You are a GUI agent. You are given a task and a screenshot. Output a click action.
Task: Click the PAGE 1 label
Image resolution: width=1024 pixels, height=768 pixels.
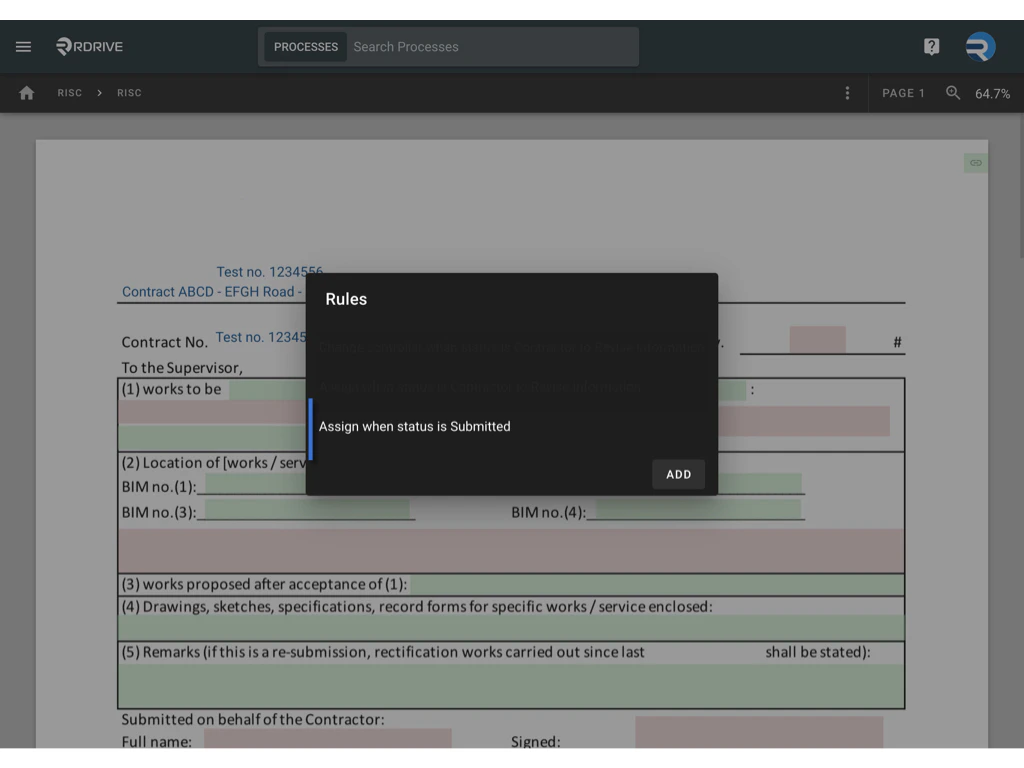(903, 92)
